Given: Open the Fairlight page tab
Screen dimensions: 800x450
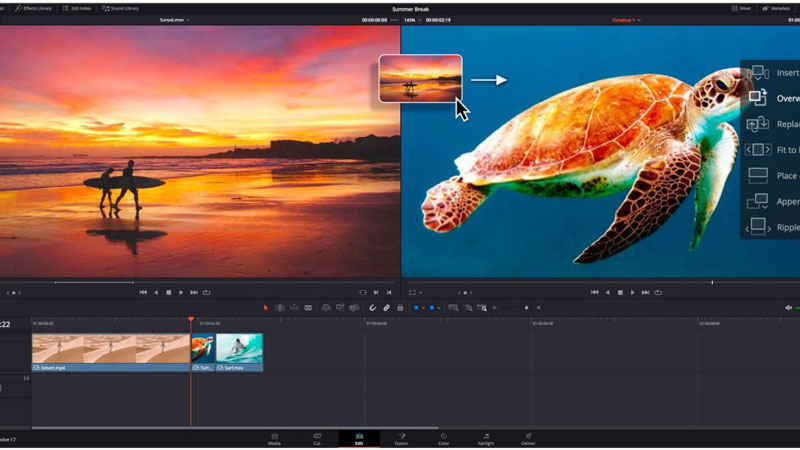Looking at the screenshot, I should point(486,438).
